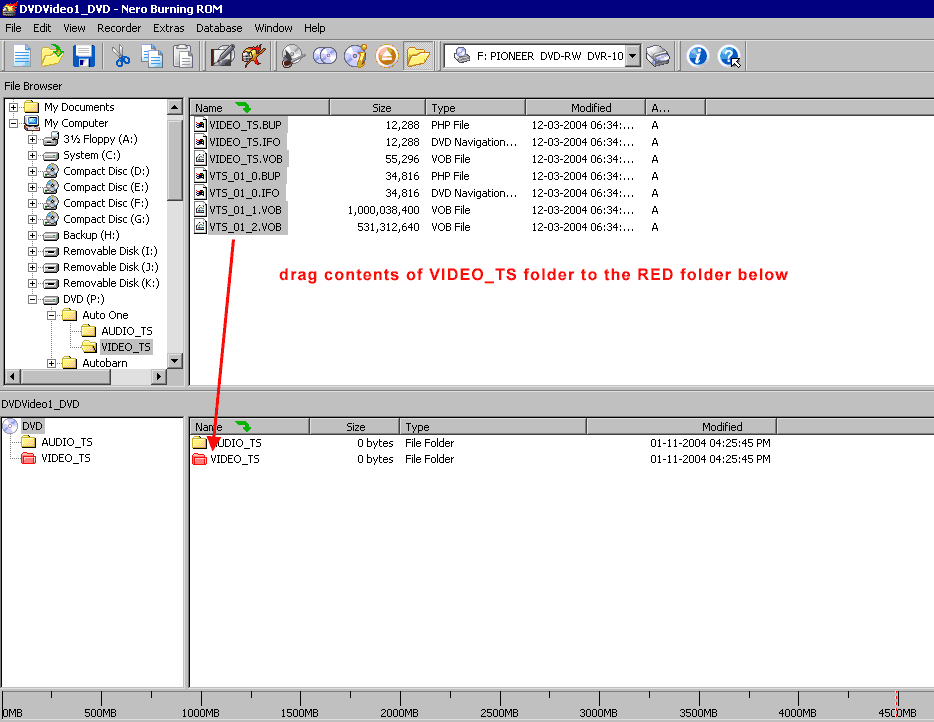Select red VIDEO_TS in compilation tree
The height and width of the screenshot is (722, 934).
coord(66,458)
